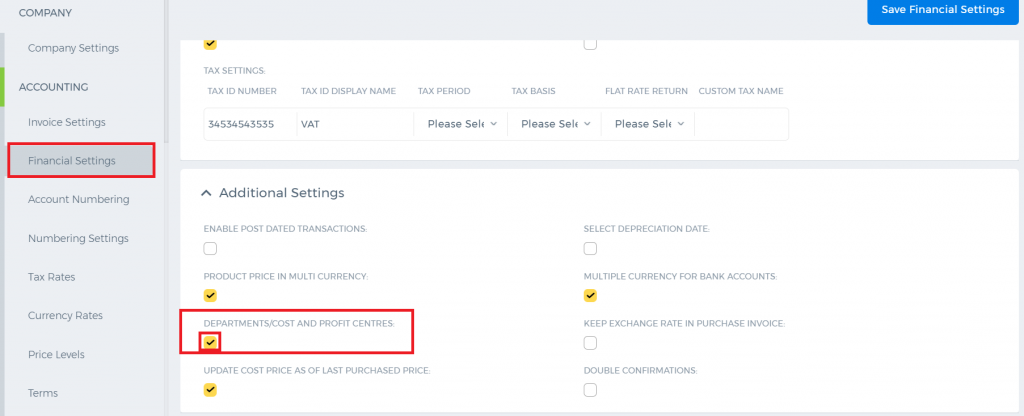Open the Tax Period dropdown

462,124
